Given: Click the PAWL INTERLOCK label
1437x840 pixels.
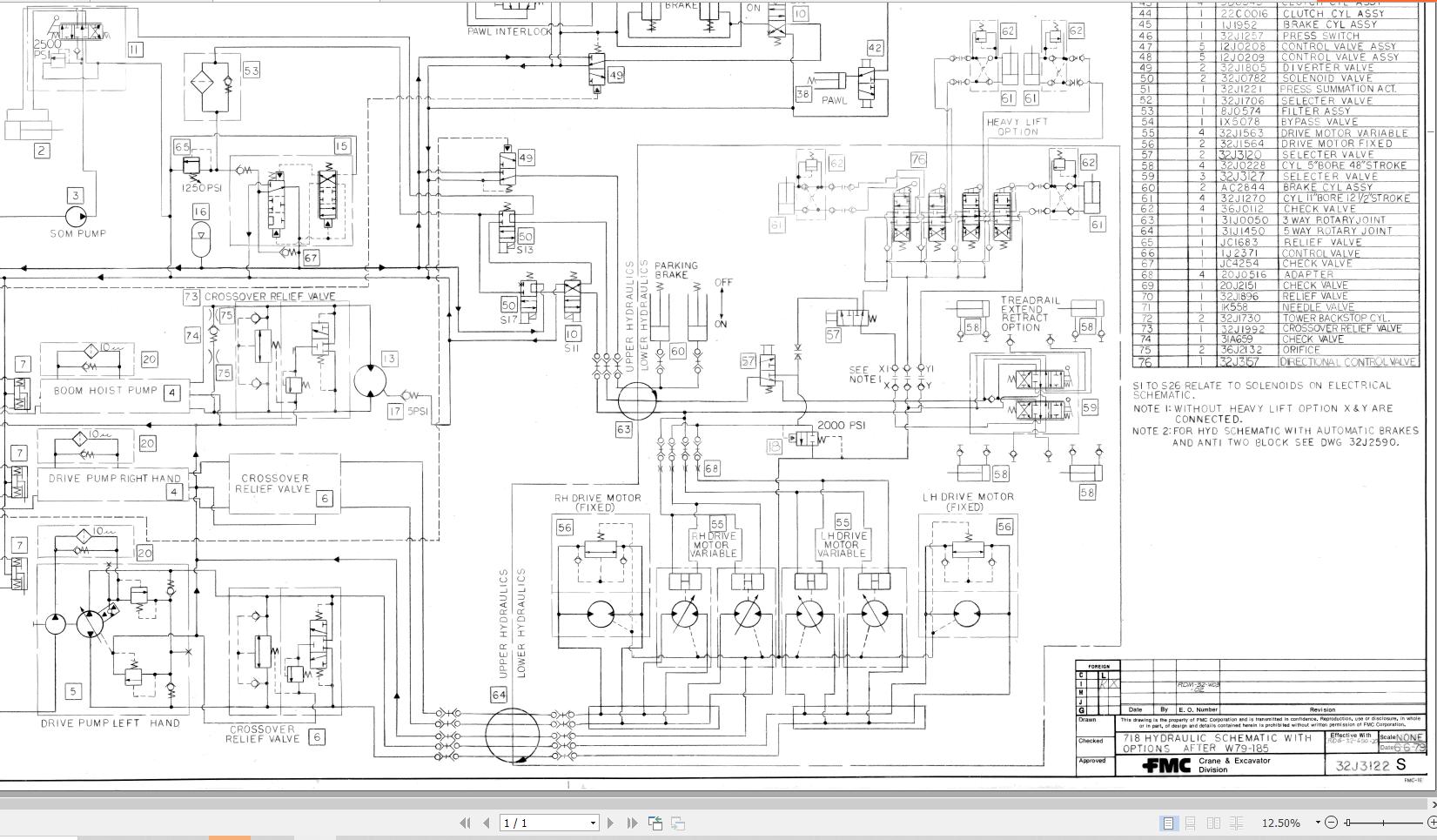Looking at the screenshot, I should pos(509,31).
